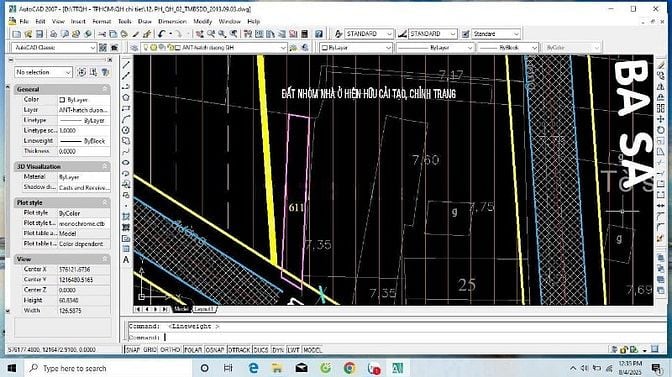Open the Format menu
Image resolution: width=672 pixels, height=377 pixels.
pyautogui.click(x=102, y=21)
